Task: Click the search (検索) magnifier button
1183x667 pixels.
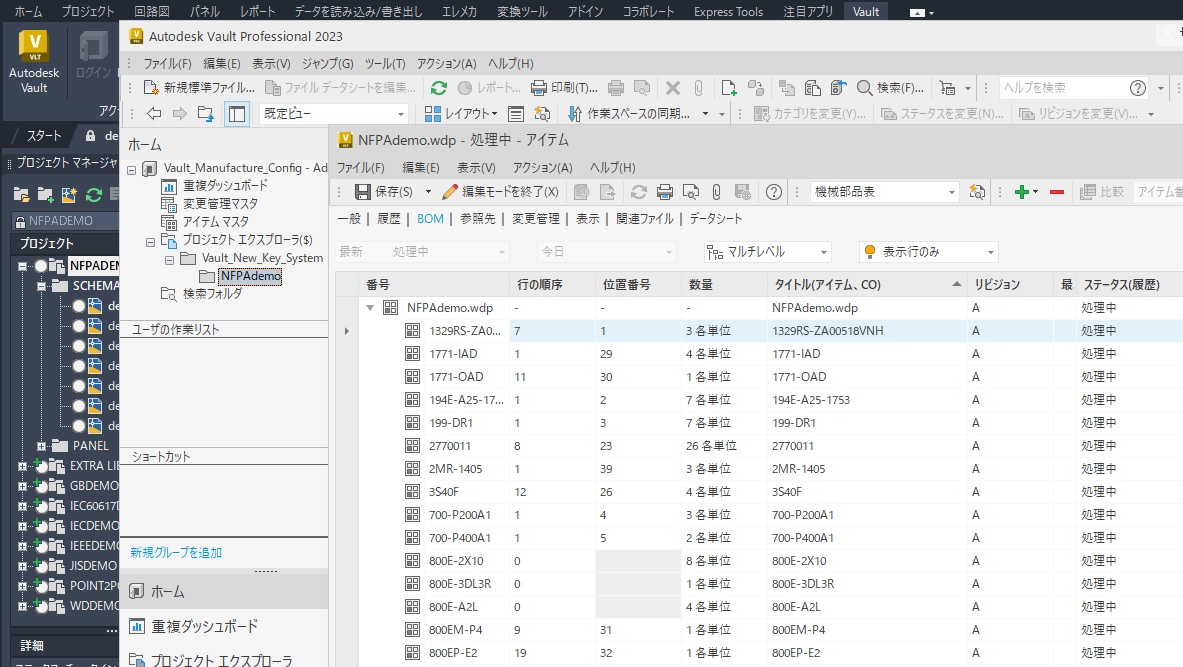Action: [890, 88]
